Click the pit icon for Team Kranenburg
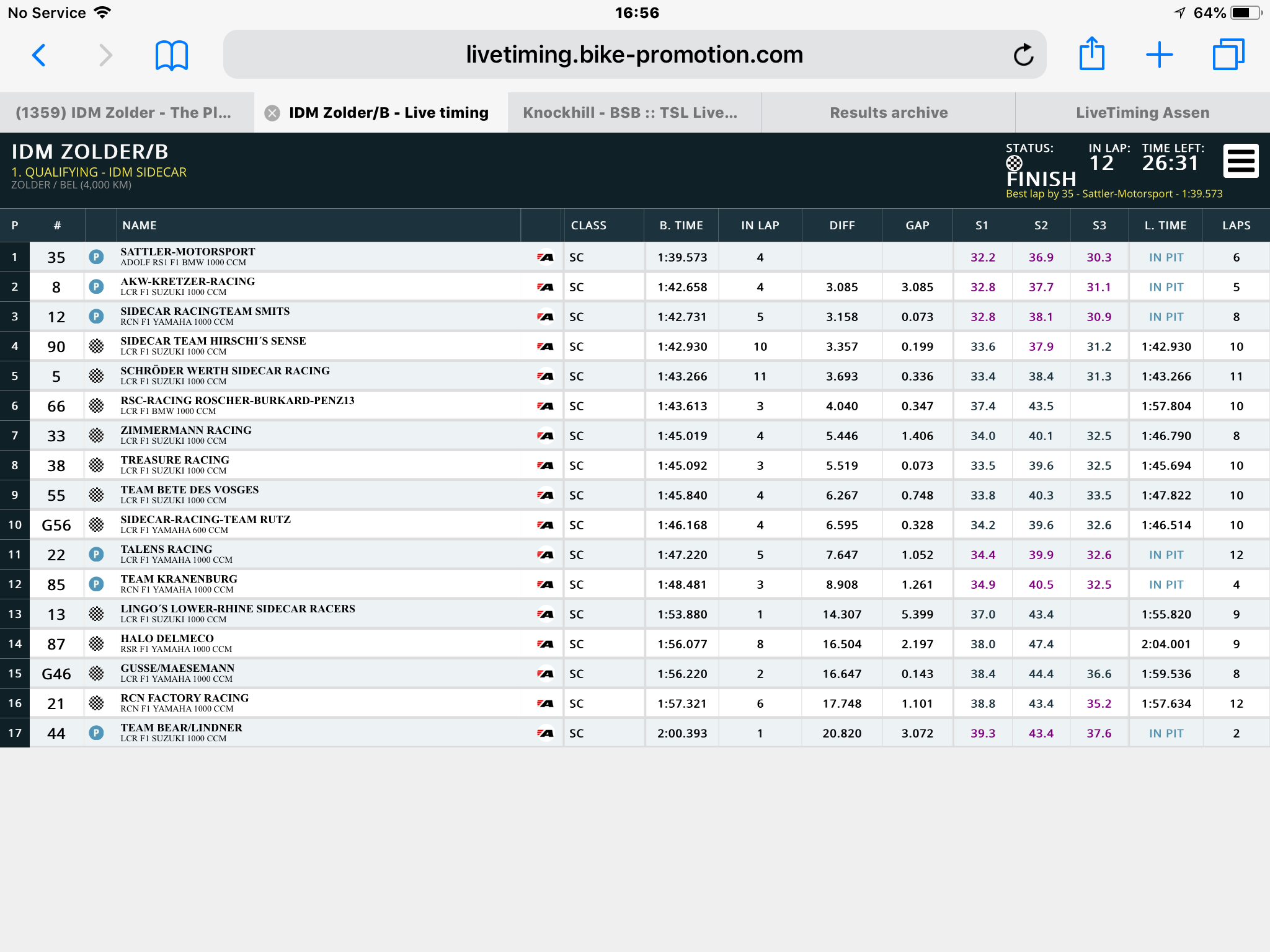The width and height of the screenshot is (1270, 952). click(96, 584)
